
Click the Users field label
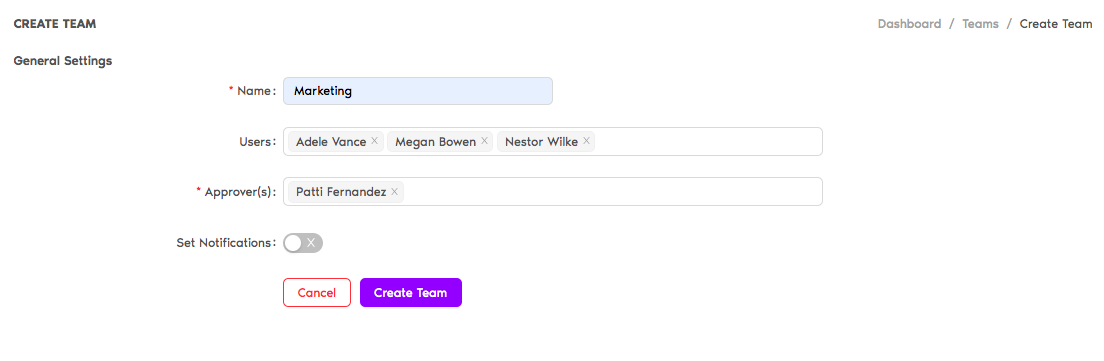coord(258,141)
